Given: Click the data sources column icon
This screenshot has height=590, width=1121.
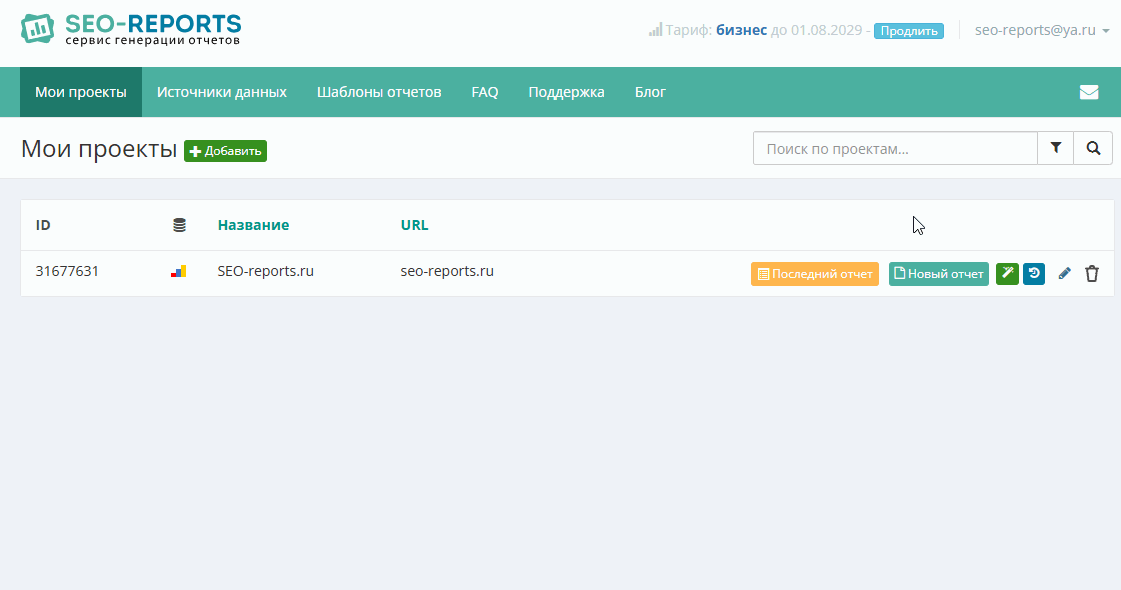Looking at the screenshot, I should coord(179,225).
